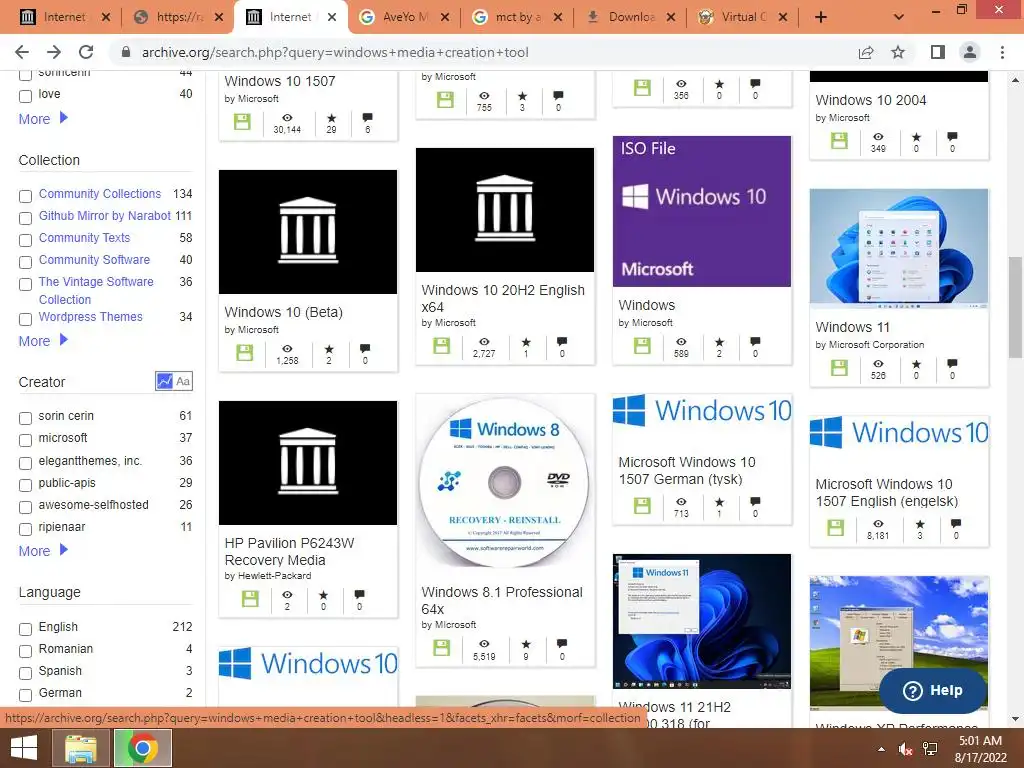
Task: Open the Help chat button
Action: click(x=933, y=690)
